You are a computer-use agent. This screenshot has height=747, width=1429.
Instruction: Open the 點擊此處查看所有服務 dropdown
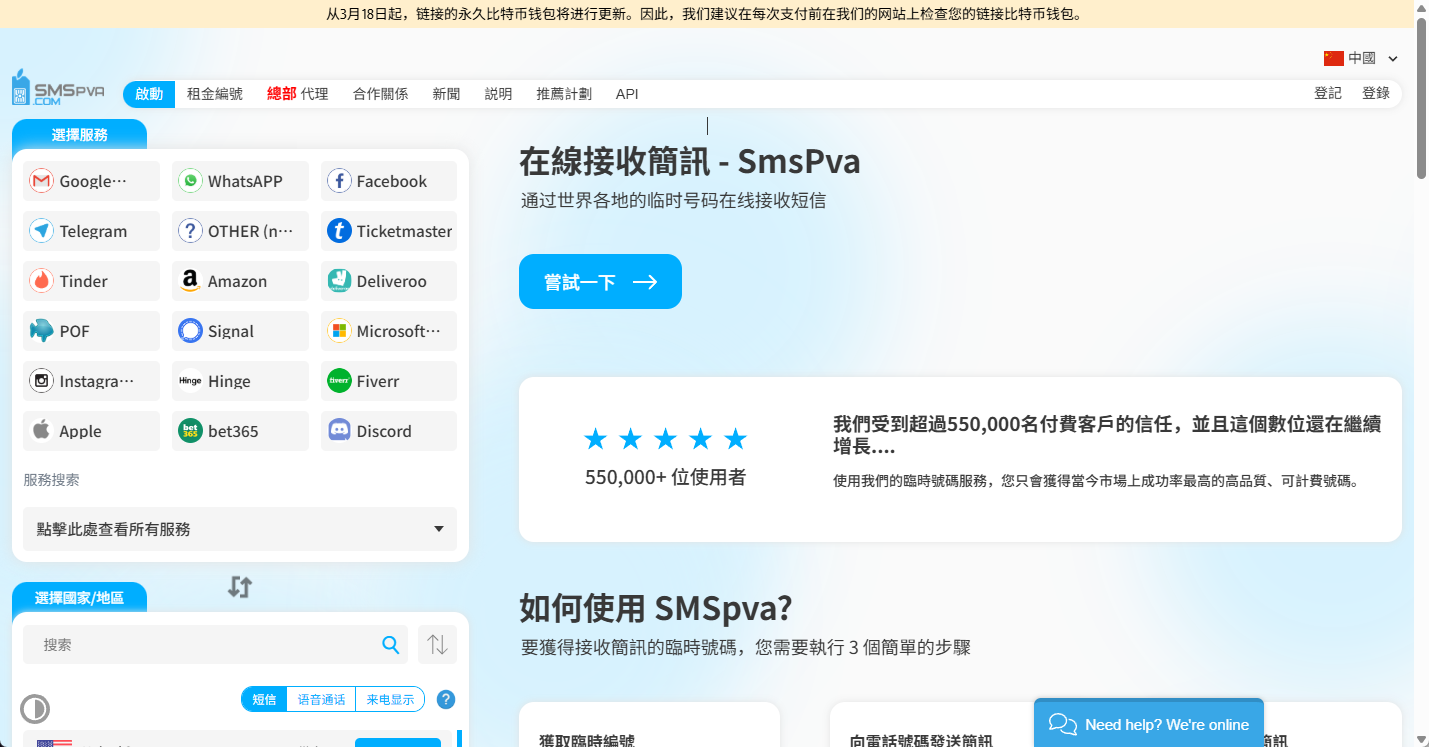240,529
